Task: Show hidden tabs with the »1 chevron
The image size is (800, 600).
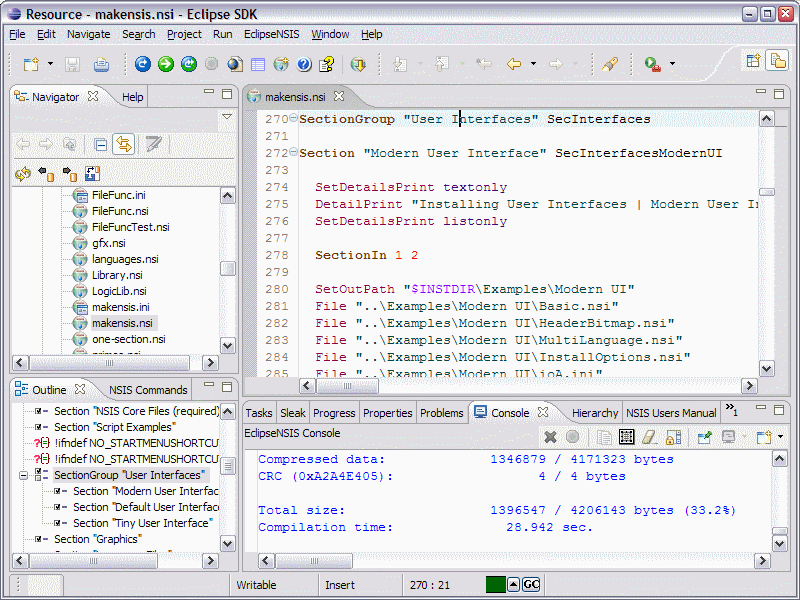Action: click(x=731, y=410)
